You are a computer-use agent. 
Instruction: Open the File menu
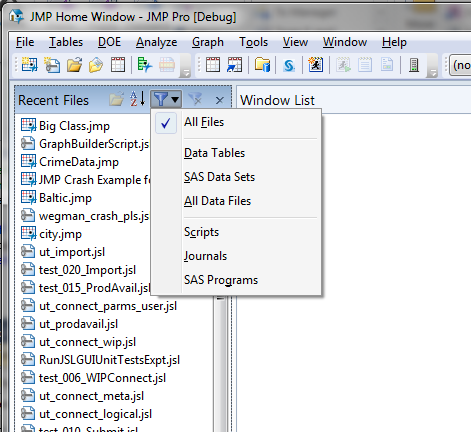(x=25, y=42)
